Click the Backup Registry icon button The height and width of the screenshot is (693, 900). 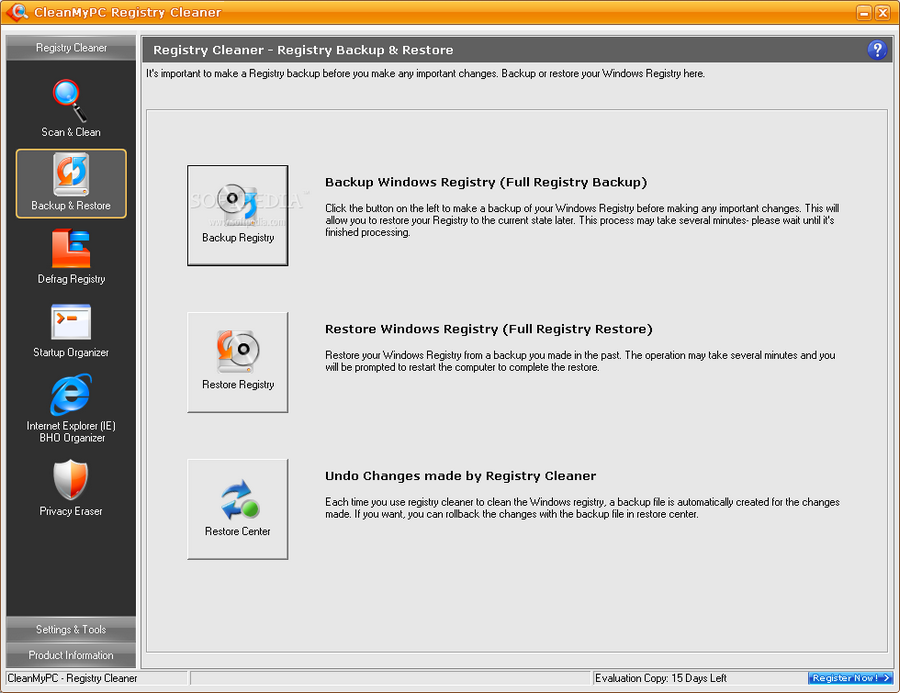click(x=237, y=215)
